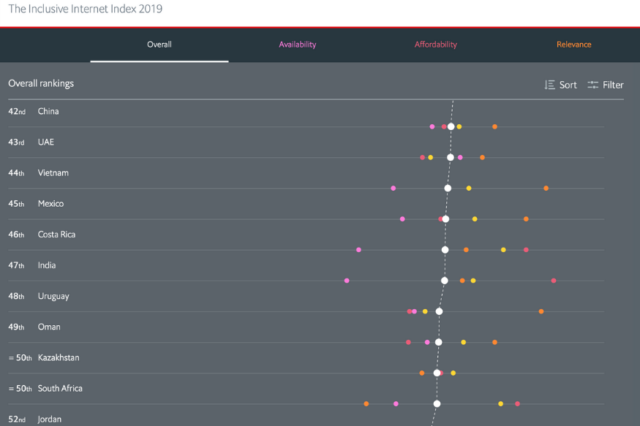Click Mexico's yellow dot marker
Image resolution: width=640 pixels, height=426 pixels.
(x=474, y=219)
